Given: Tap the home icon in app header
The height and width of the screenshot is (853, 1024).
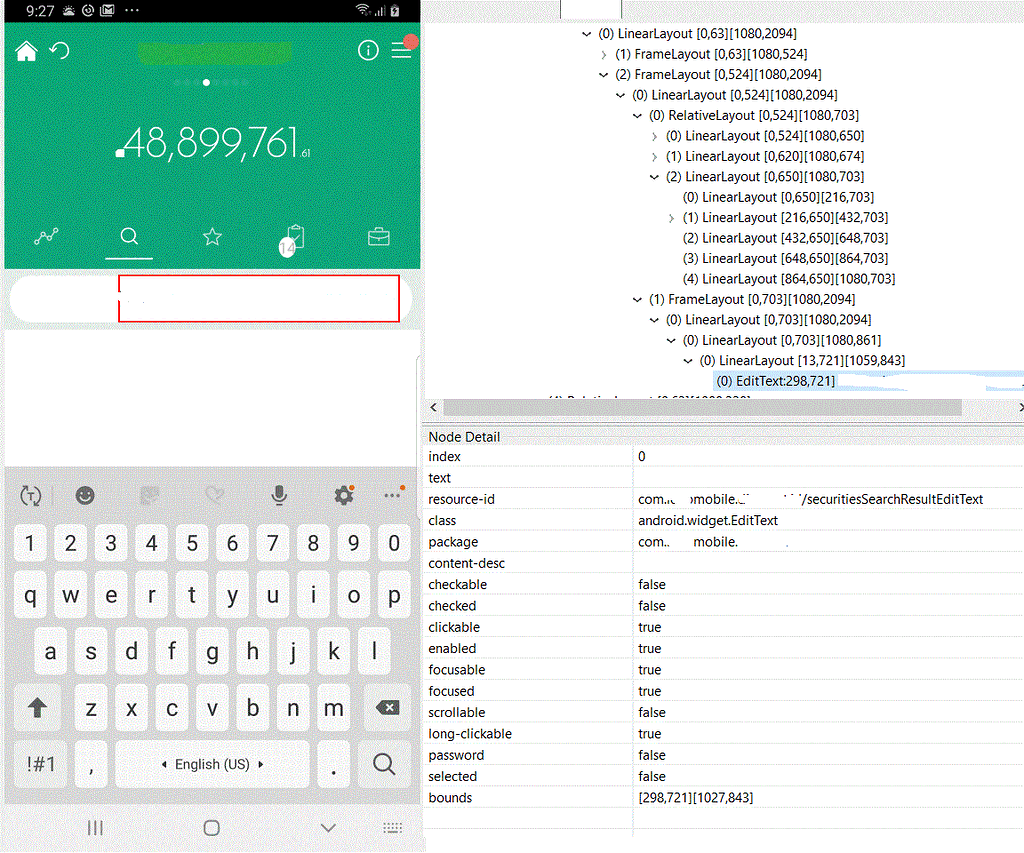Looking at the screenshot, I should [x=26, y=51].
